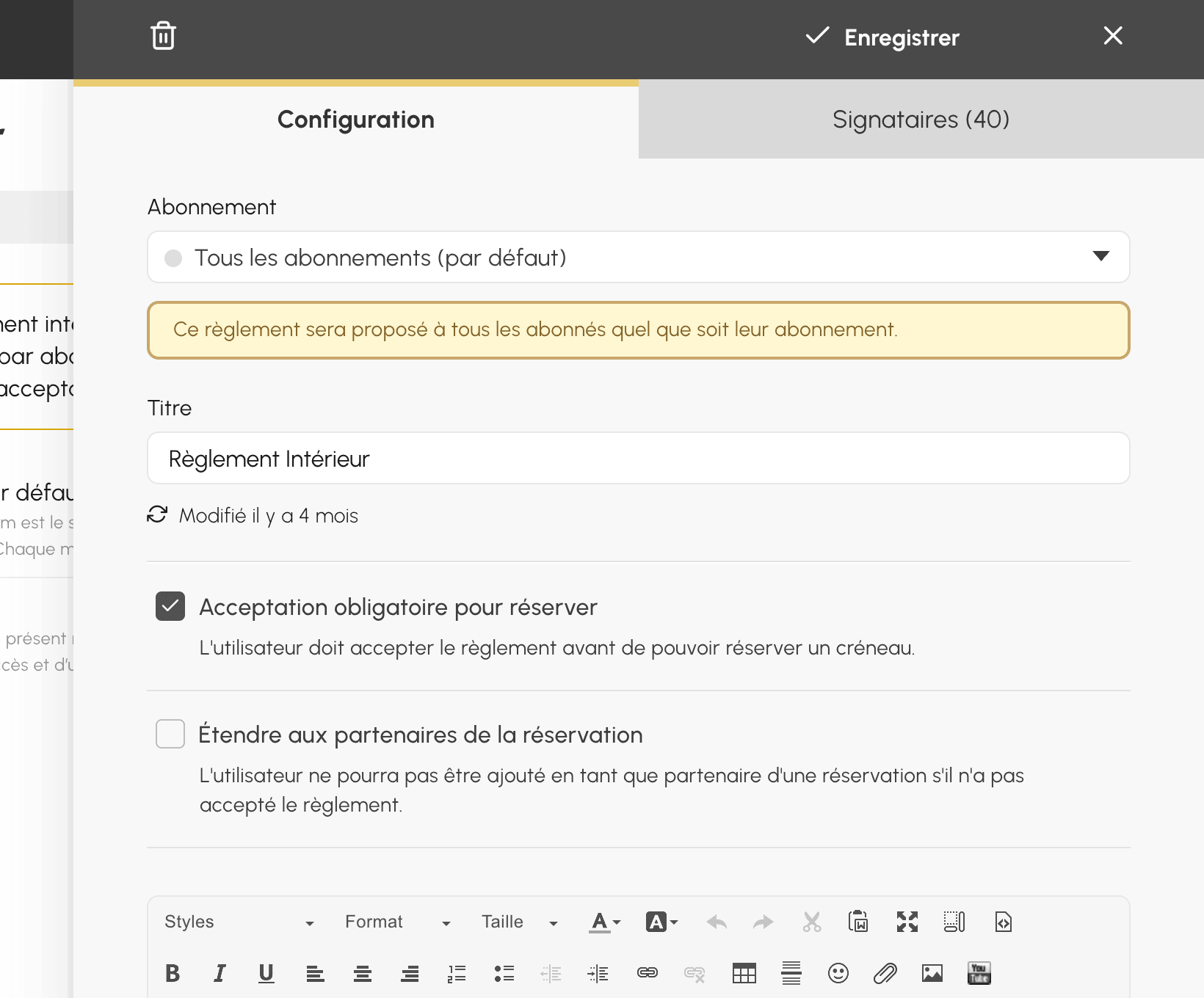
Task: Open the text color picker
Action: [605, 922]
